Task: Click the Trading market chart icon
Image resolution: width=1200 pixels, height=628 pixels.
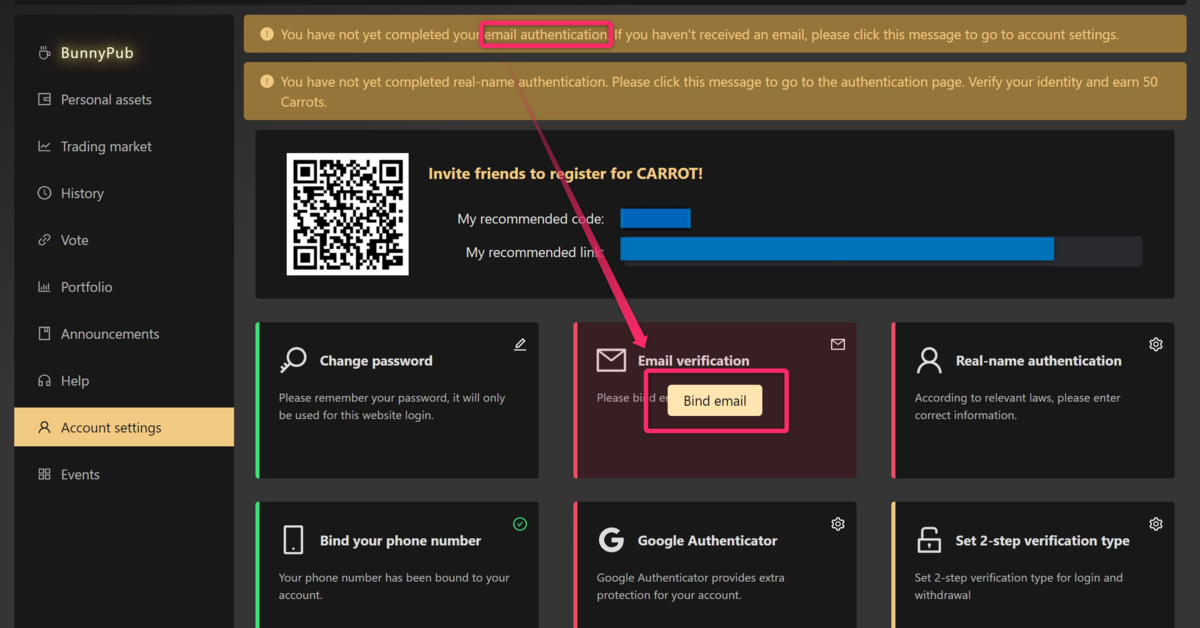Action: pos(44,146)
